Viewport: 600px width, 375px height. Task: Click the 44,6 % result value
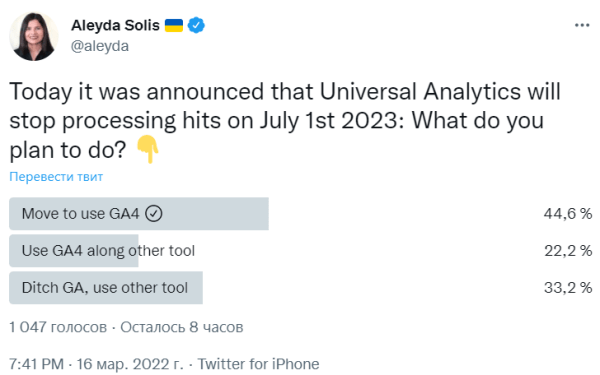568,214
